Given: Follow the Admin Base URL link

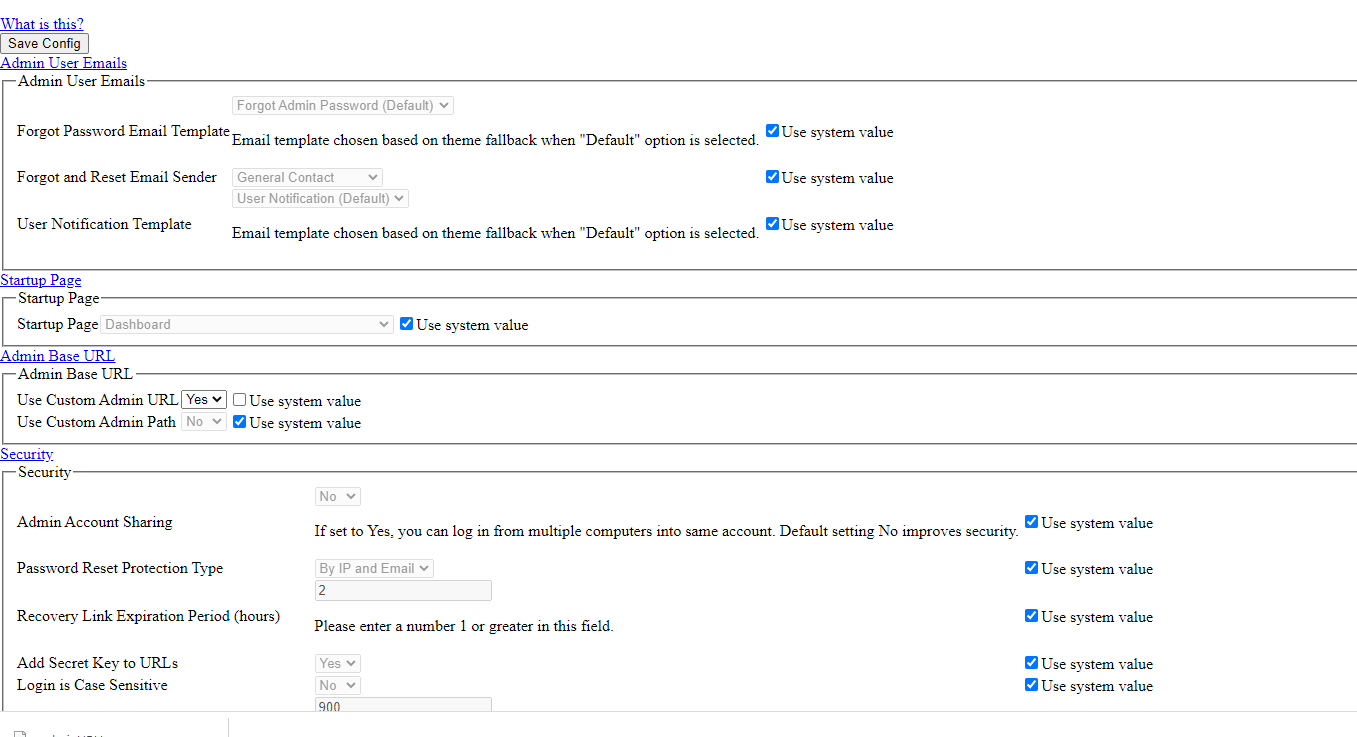Looking at the screenshot, I should coord(57,355).
